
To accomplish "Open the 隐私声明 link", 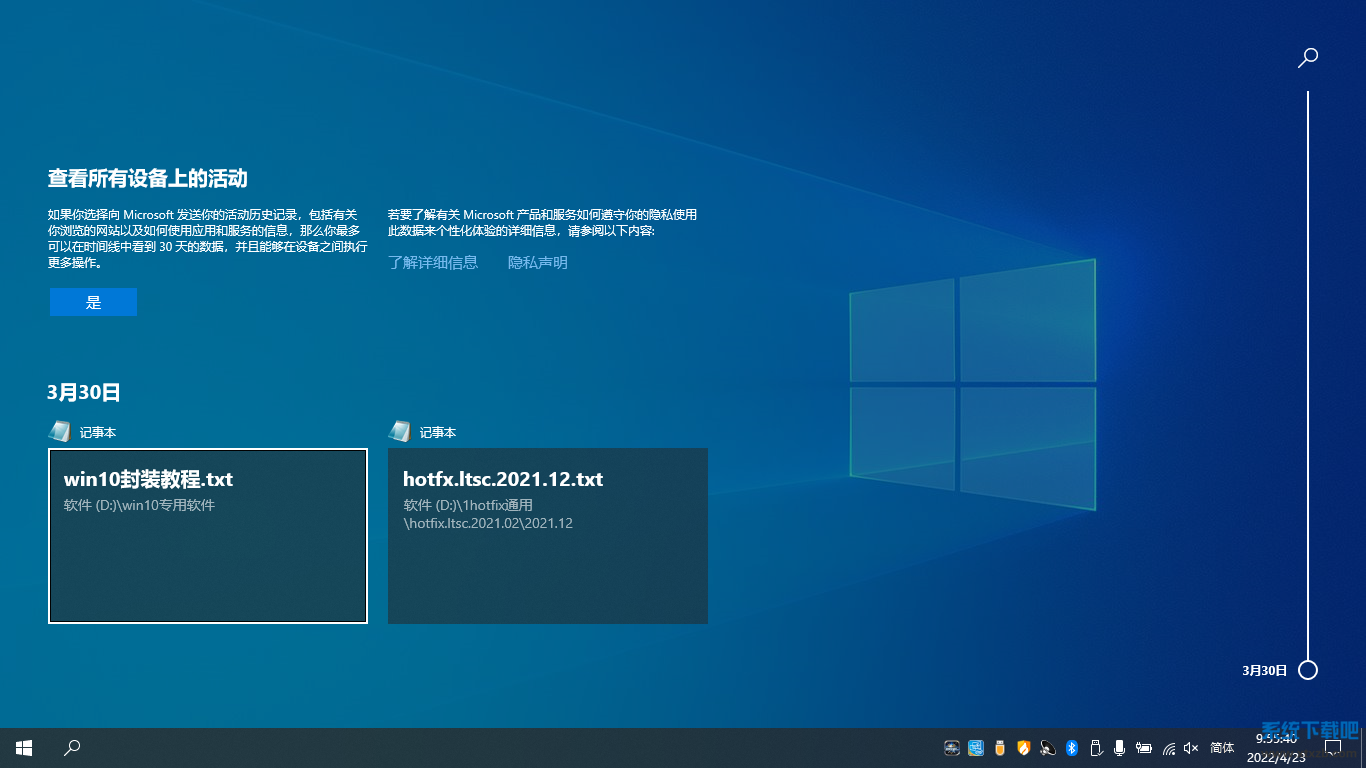I will [x=537, y=262].
